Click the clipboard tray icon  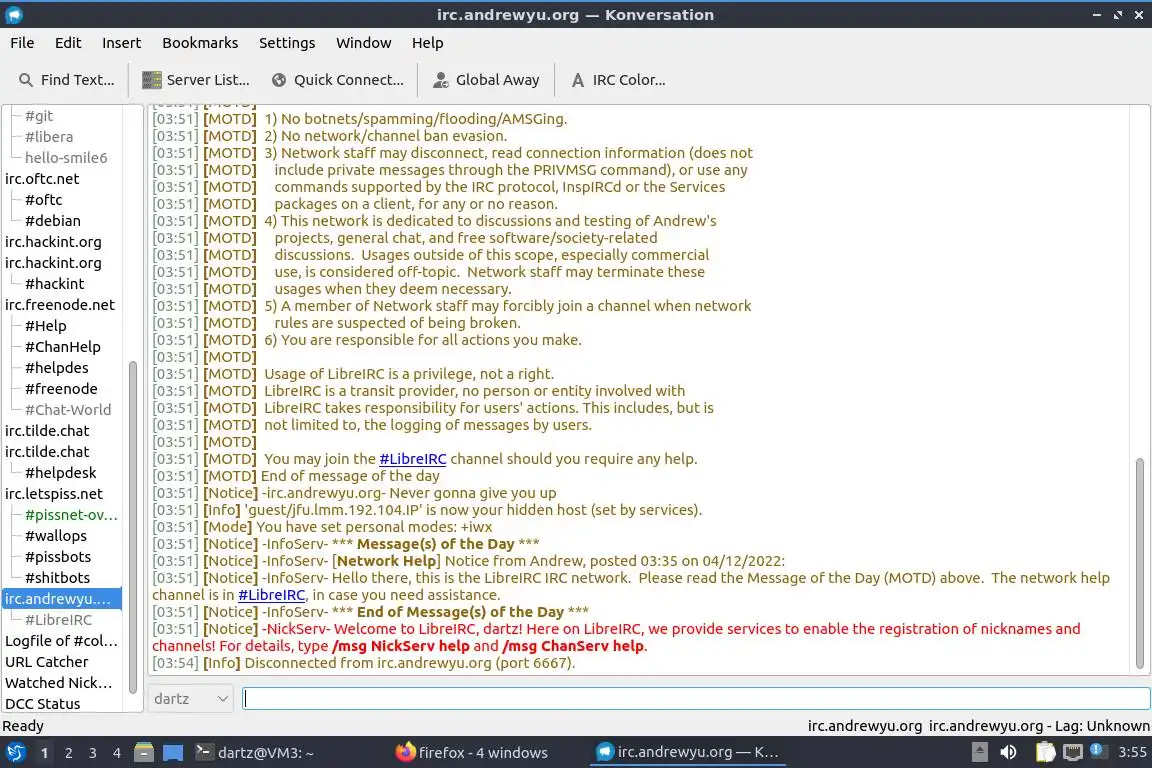pyautogui.click(x=1045, y=752)
